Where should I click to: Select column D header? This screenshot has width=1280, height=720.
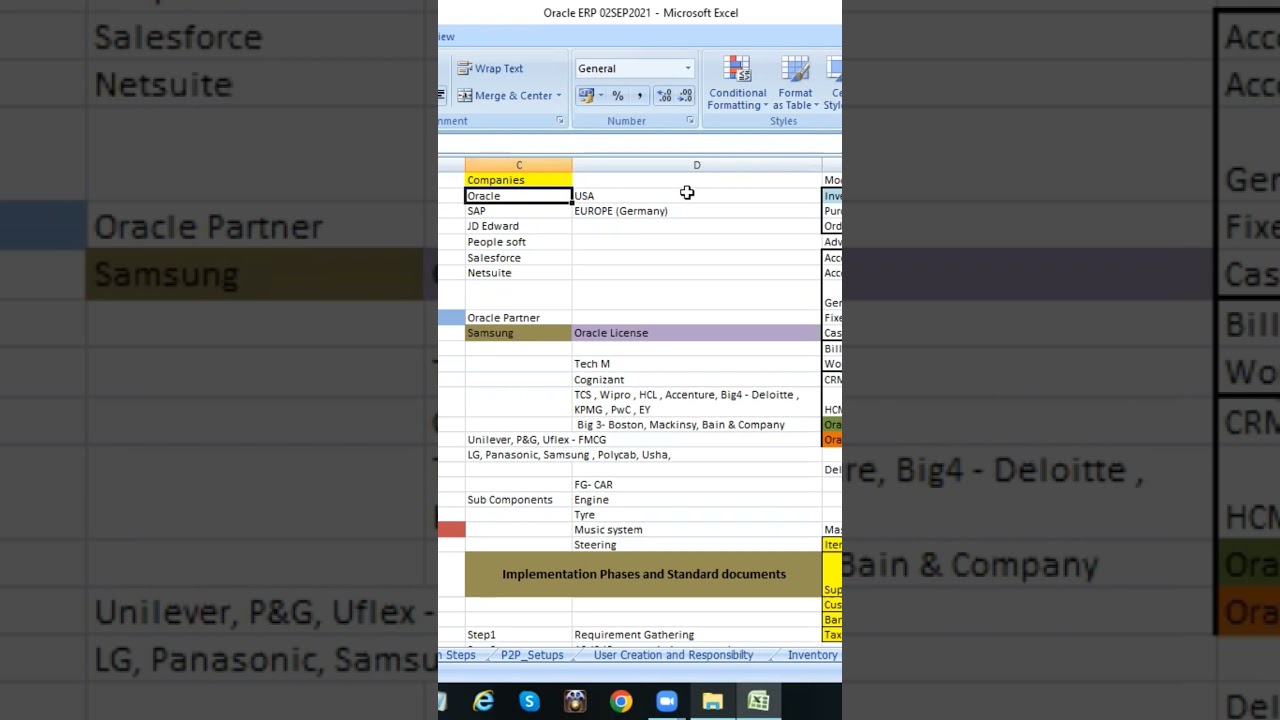(697, 165)
